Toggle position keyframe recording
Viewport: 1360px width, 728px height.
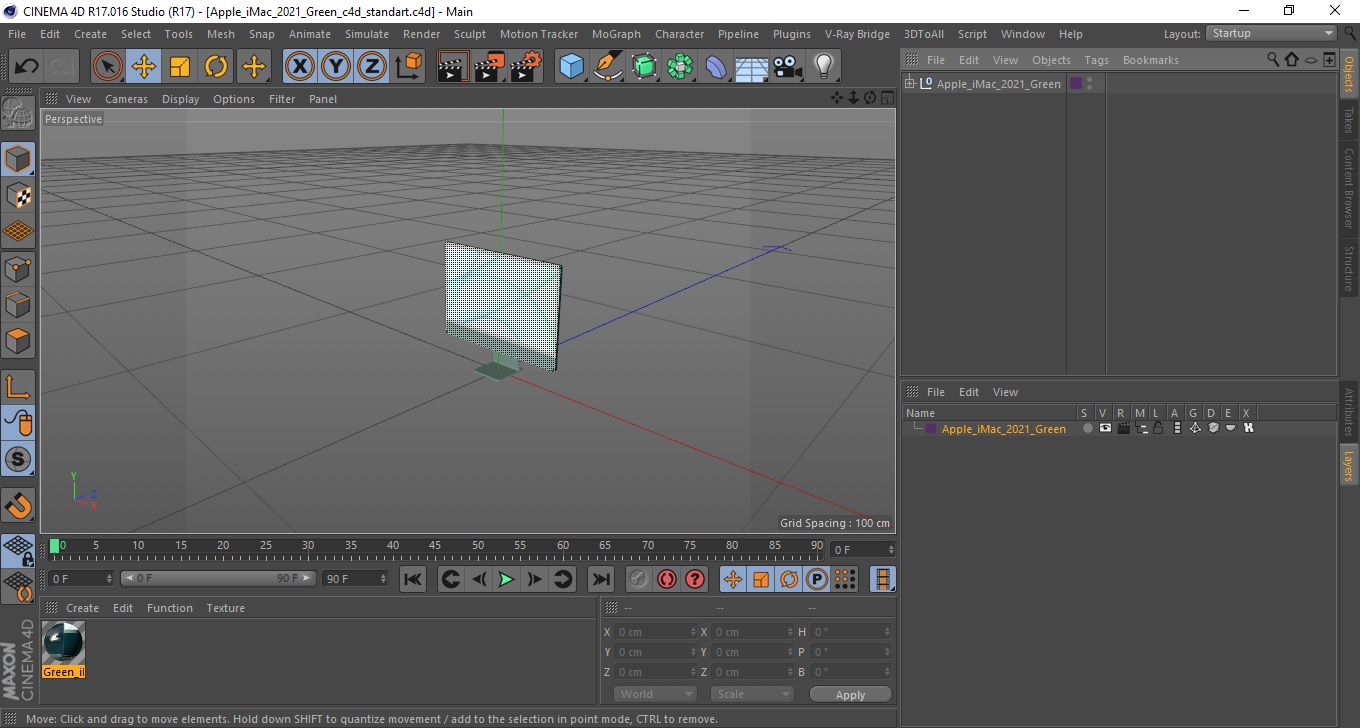(x=733, y=579)
